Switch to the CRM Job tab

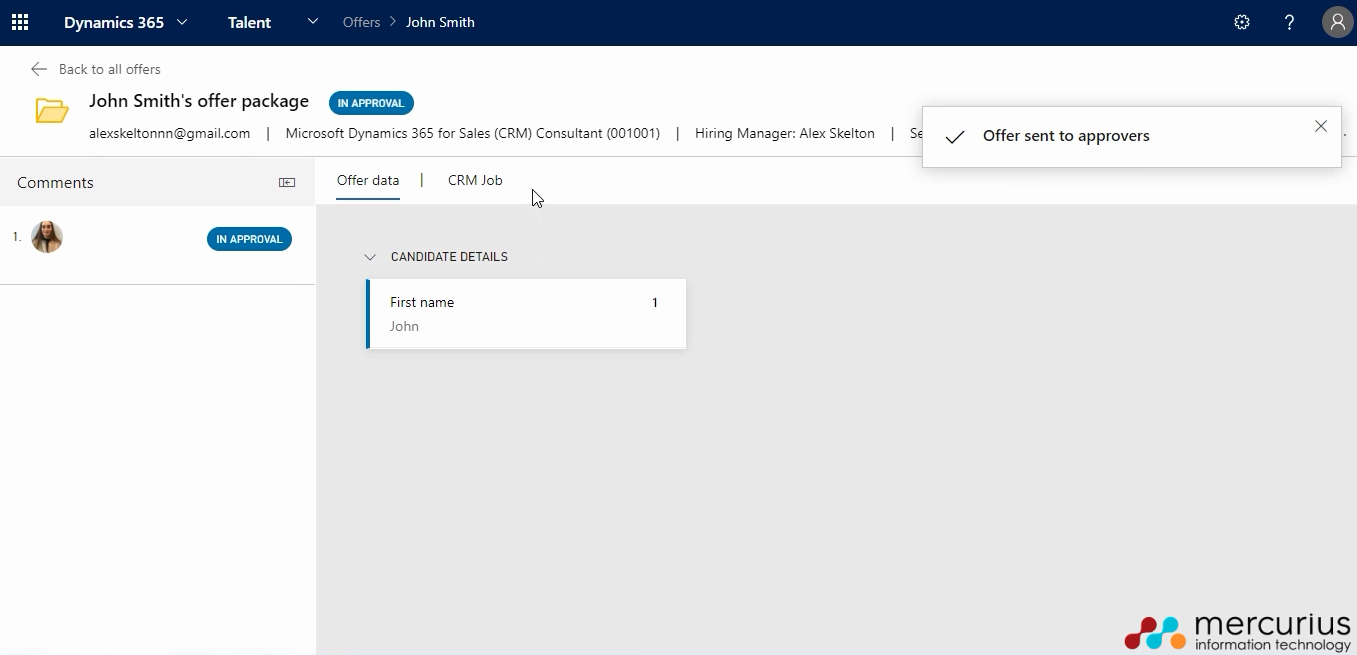475,180
